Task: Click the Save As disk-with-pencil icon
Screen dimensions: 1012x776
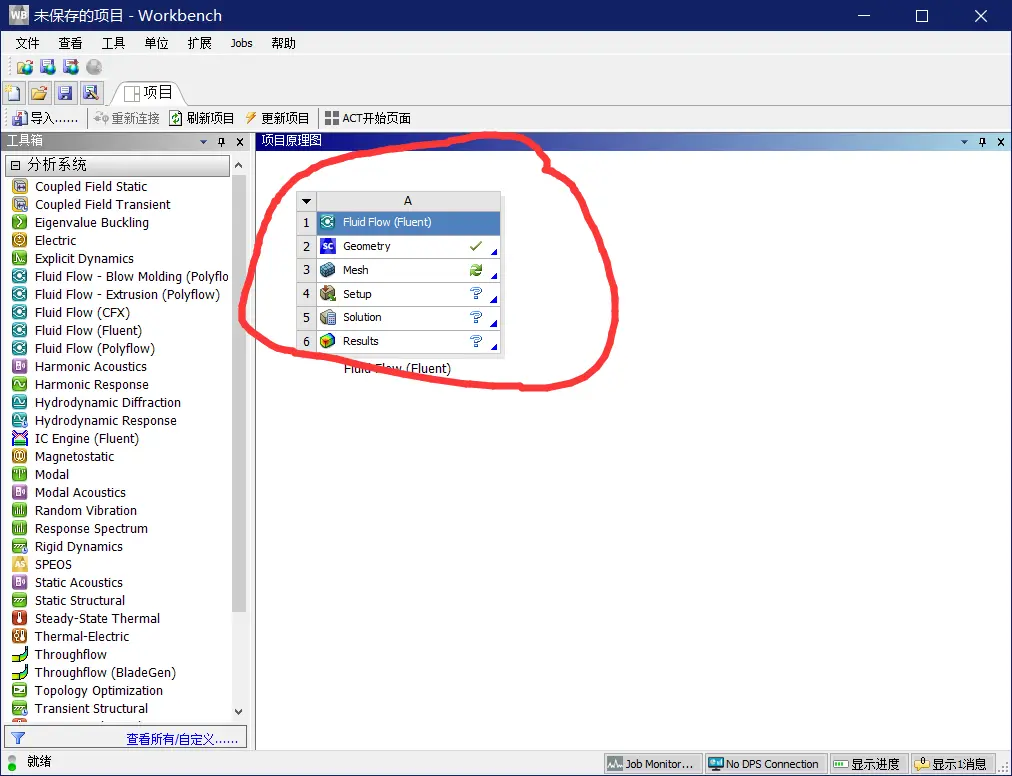Action: click(90, 93)
